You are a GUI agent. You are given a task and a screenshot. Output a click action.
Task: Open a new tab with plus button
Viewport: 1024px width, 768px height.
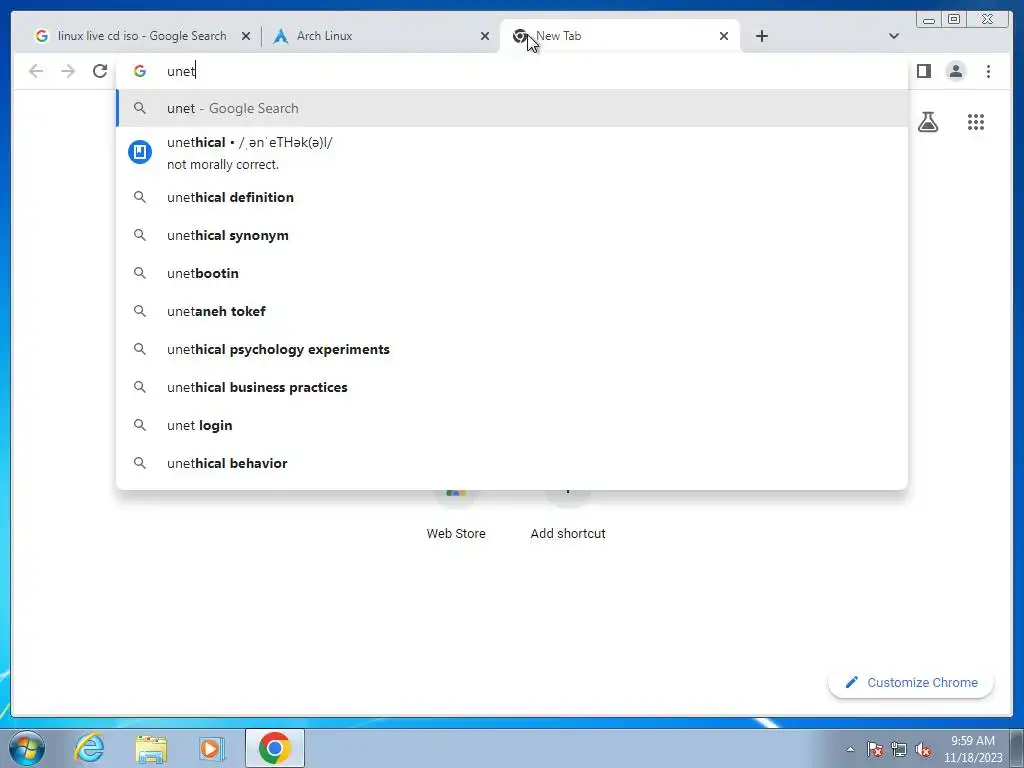point(761,36)
